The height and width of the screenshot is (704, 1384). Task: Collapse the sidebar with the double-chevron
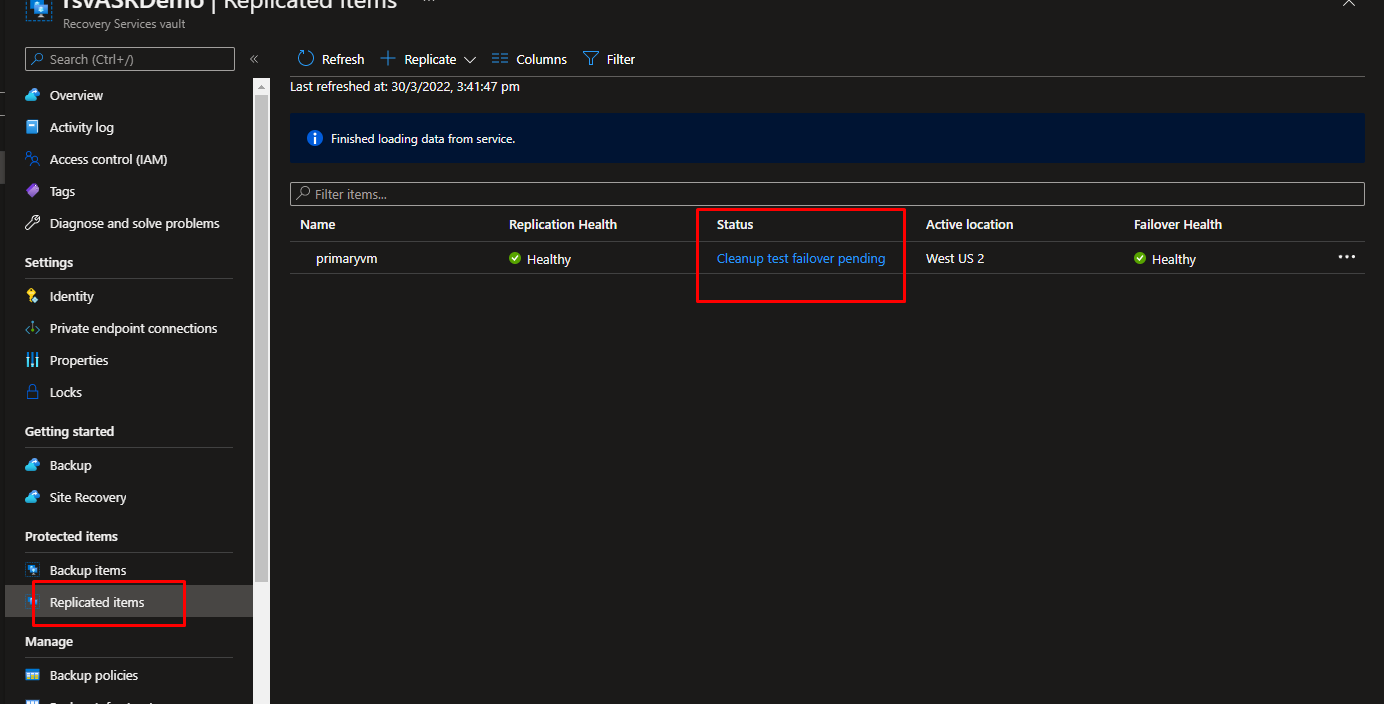(253, 58)
